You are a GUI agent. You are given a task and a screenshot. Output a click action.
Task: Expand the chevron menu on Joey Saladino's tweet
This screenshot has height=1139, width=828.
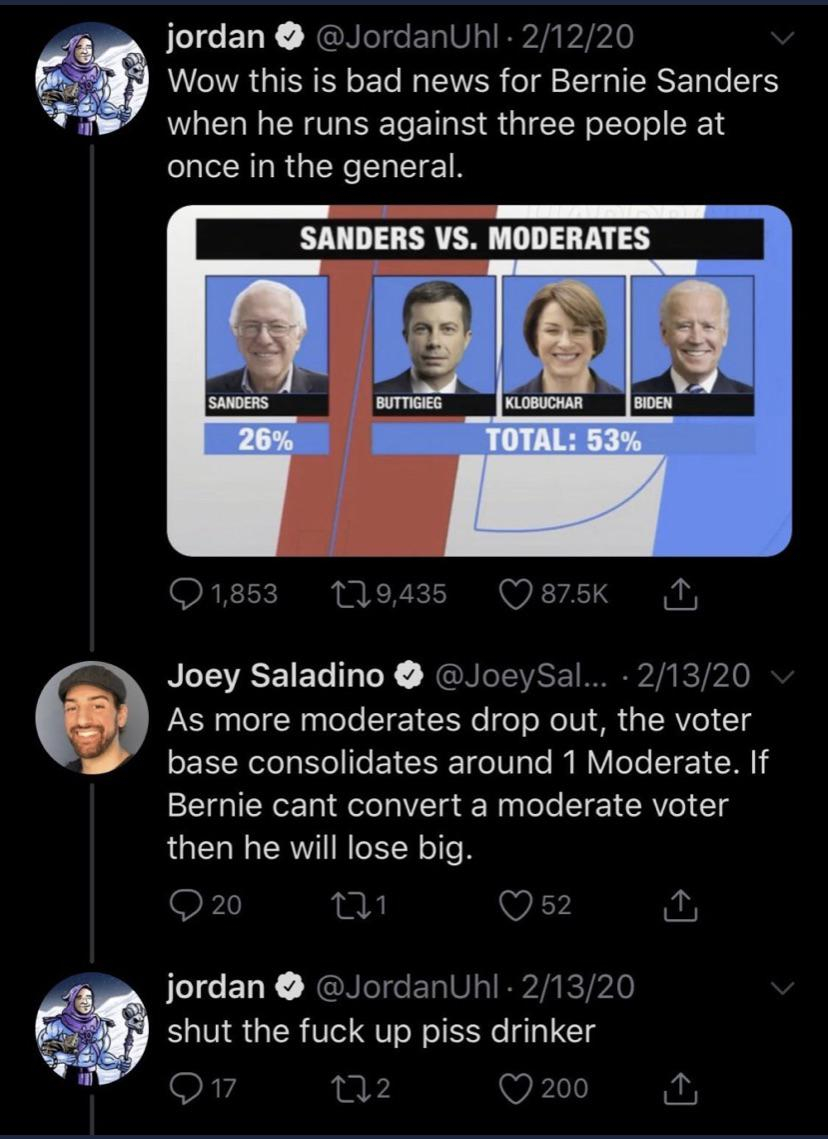pyautogui.click(x=783, y=678)
